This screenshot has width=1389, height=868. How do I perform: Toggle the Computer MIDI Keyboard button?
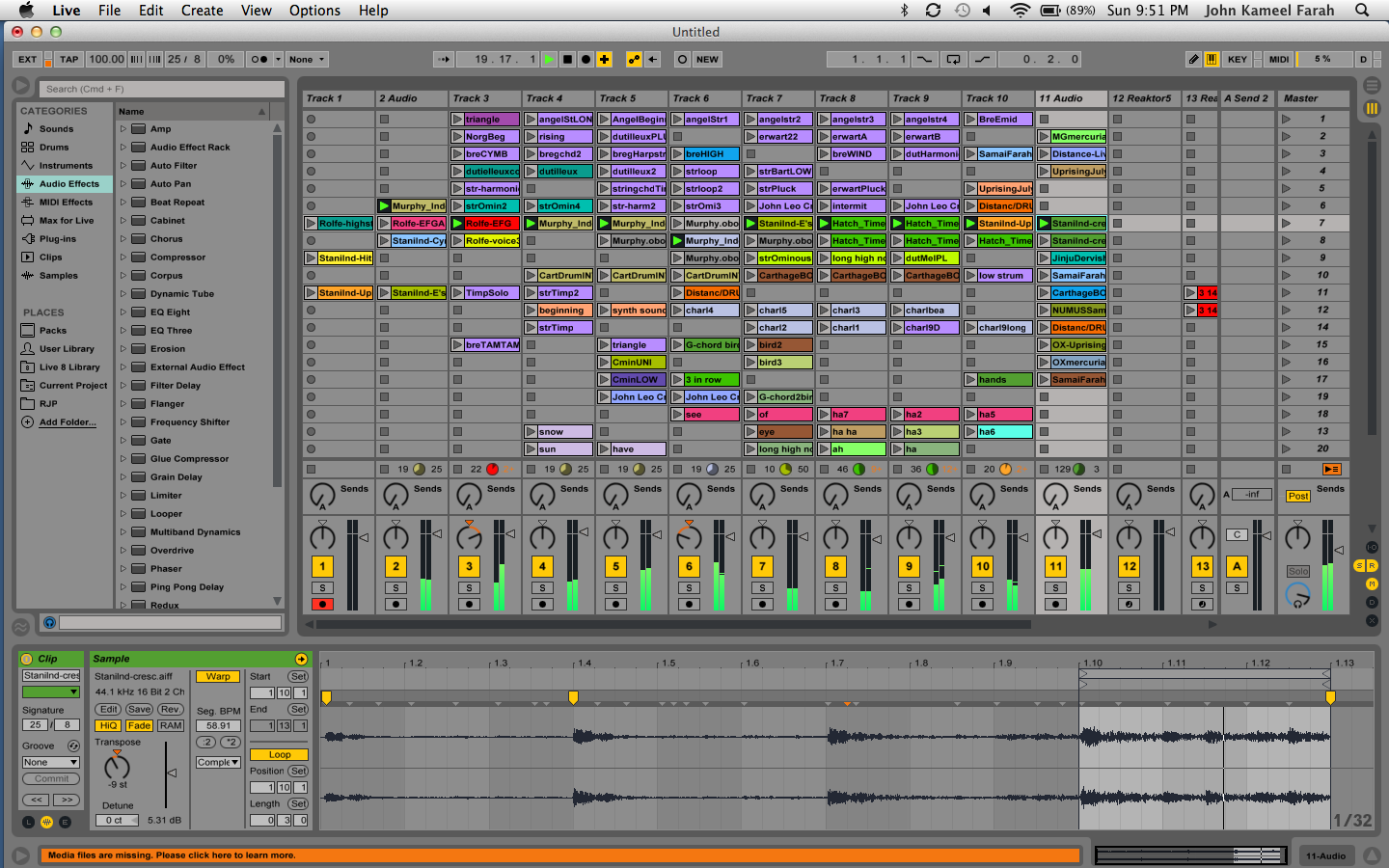click(x=1212, y=59)
